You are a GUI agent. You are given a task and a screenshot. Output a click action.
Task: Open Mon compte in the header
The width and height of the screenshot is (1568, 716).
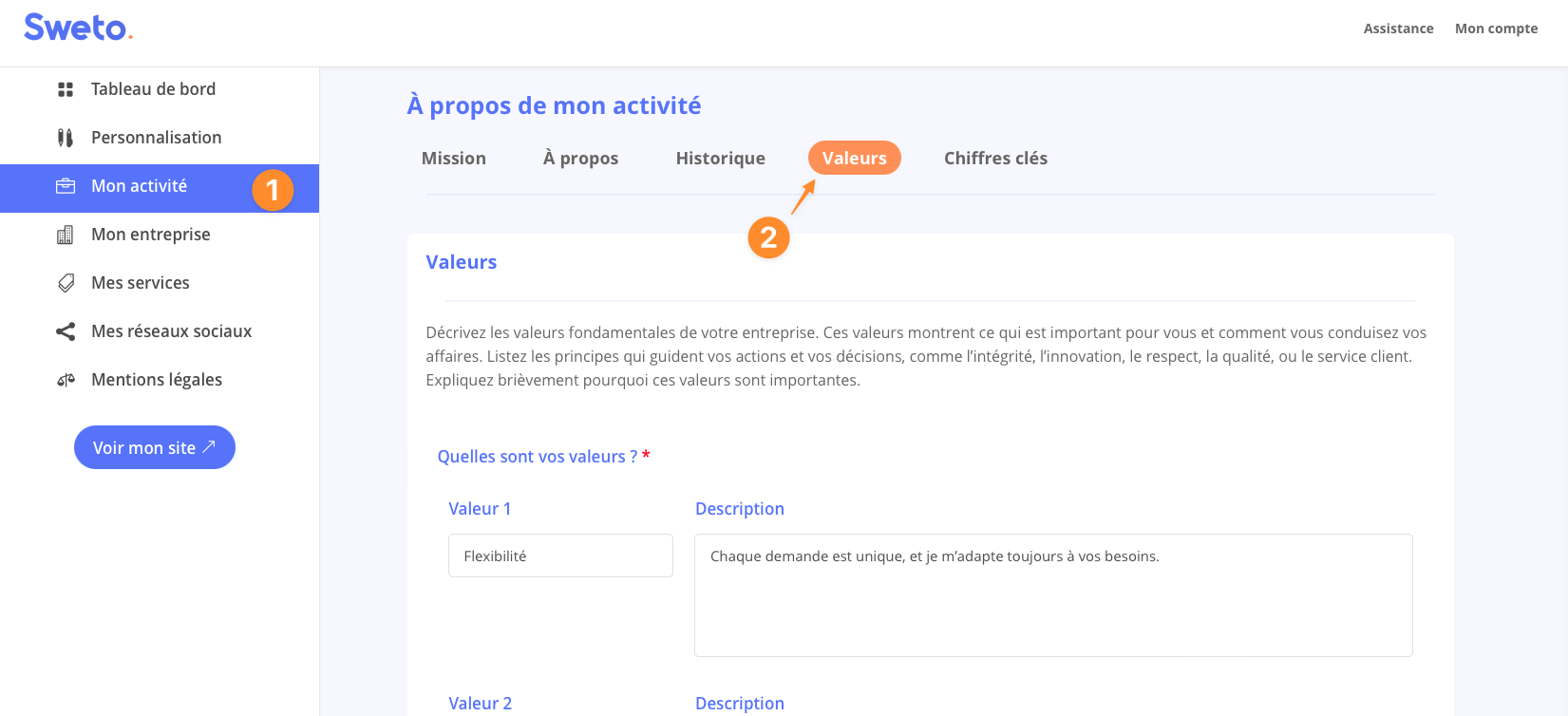(1496, 28)
